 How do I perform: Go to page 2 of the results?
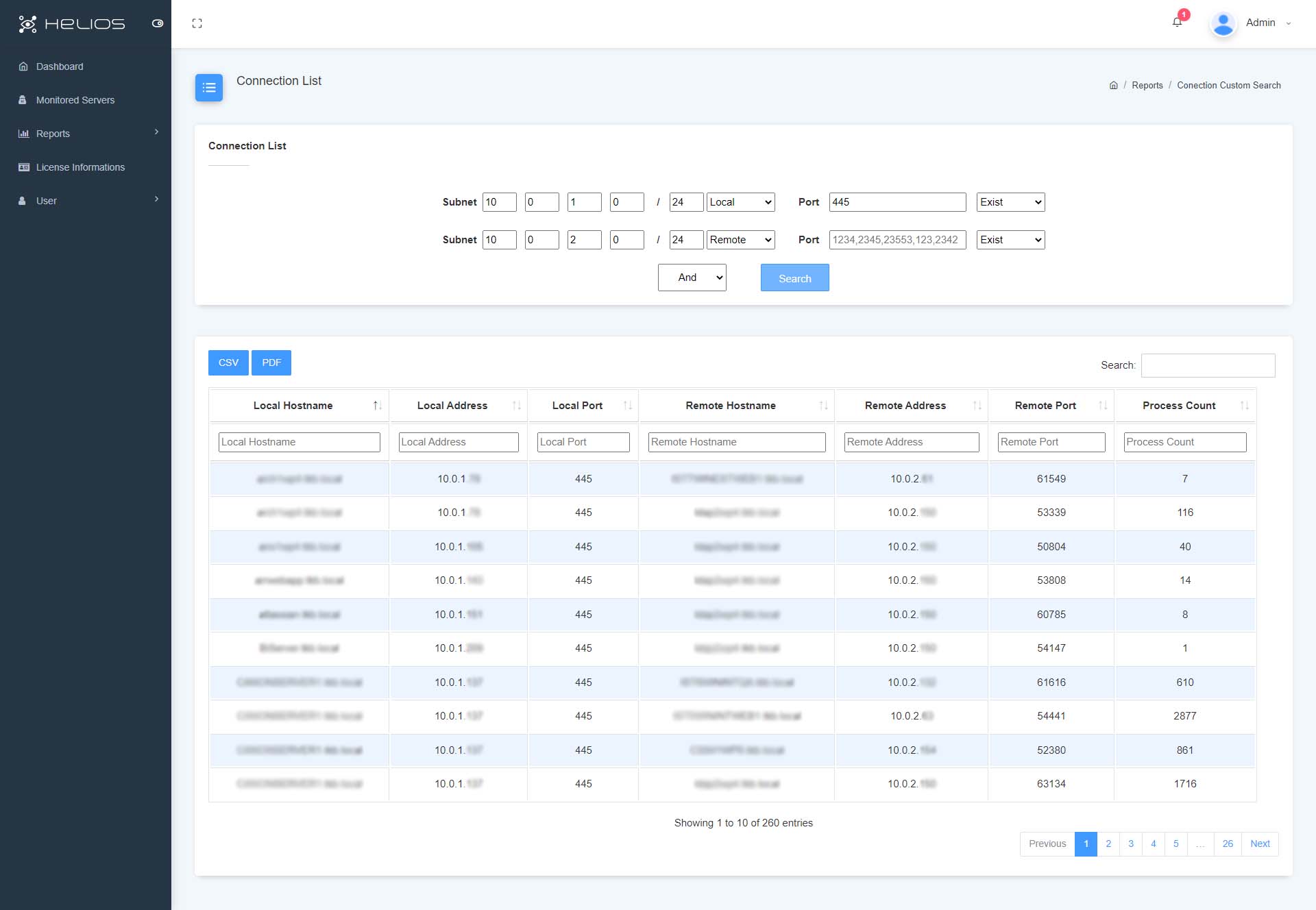[x=1108, y=844]
